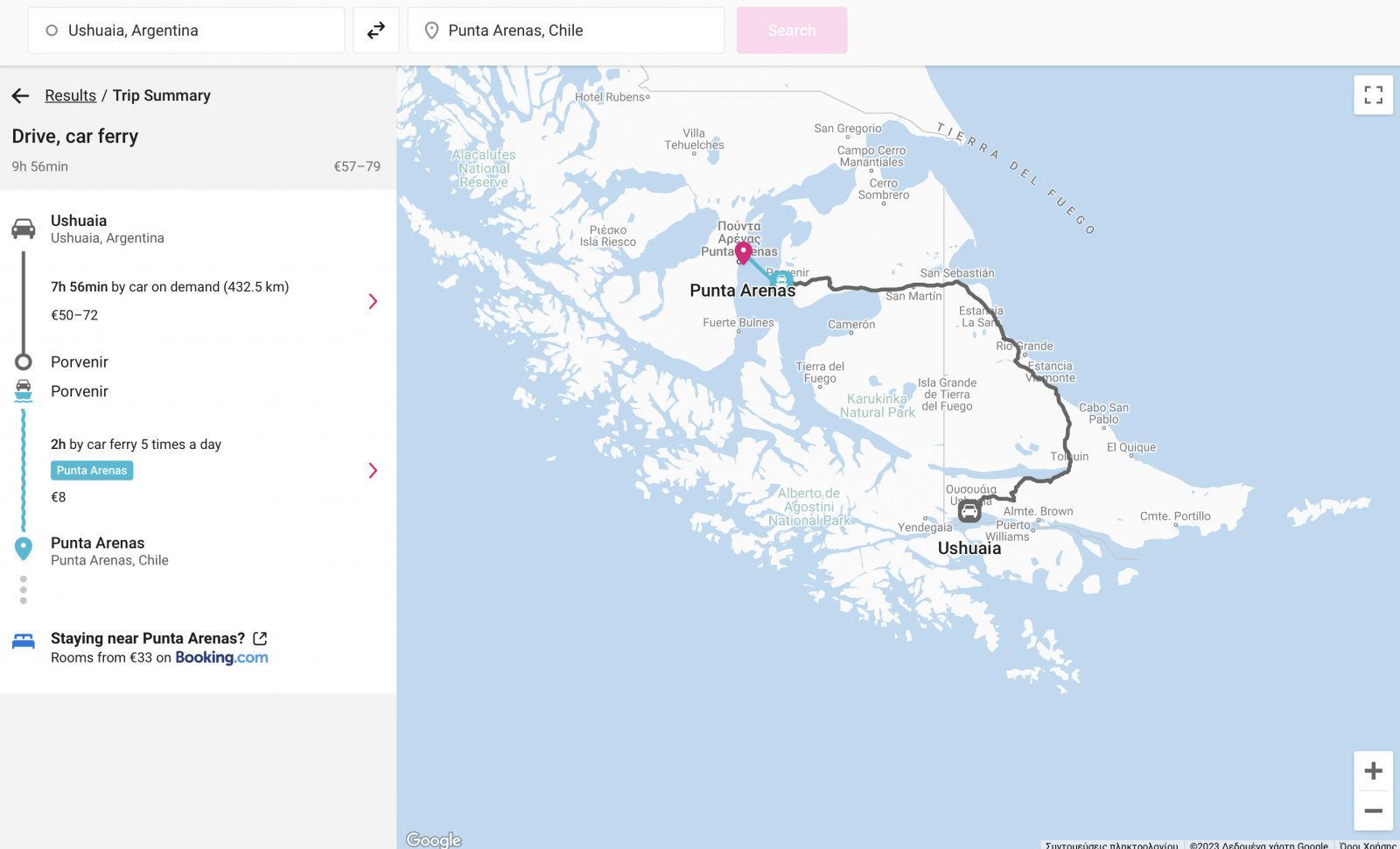Toggle fullscreen map view

1373,95
